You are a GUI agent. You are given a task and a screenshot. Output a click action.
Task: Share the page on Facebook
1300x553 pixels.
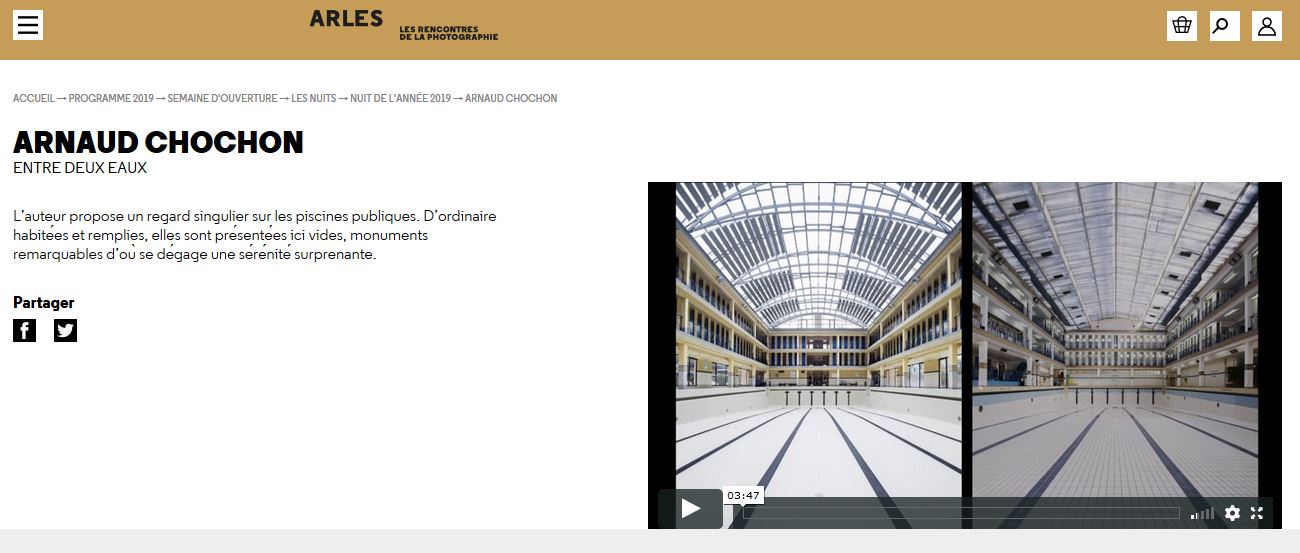tap(24, 330)
